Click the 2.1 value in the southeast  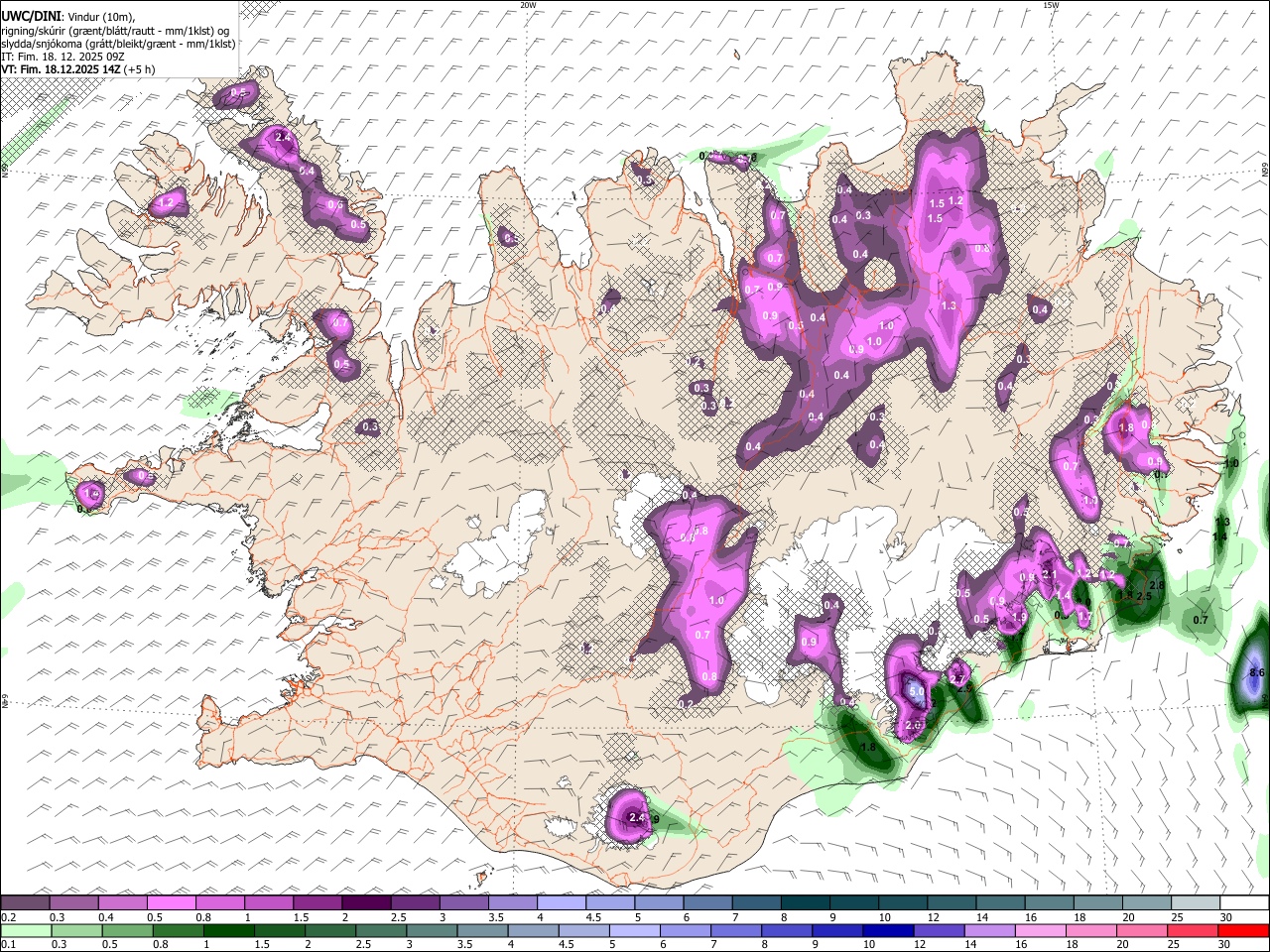(1050, 573)
